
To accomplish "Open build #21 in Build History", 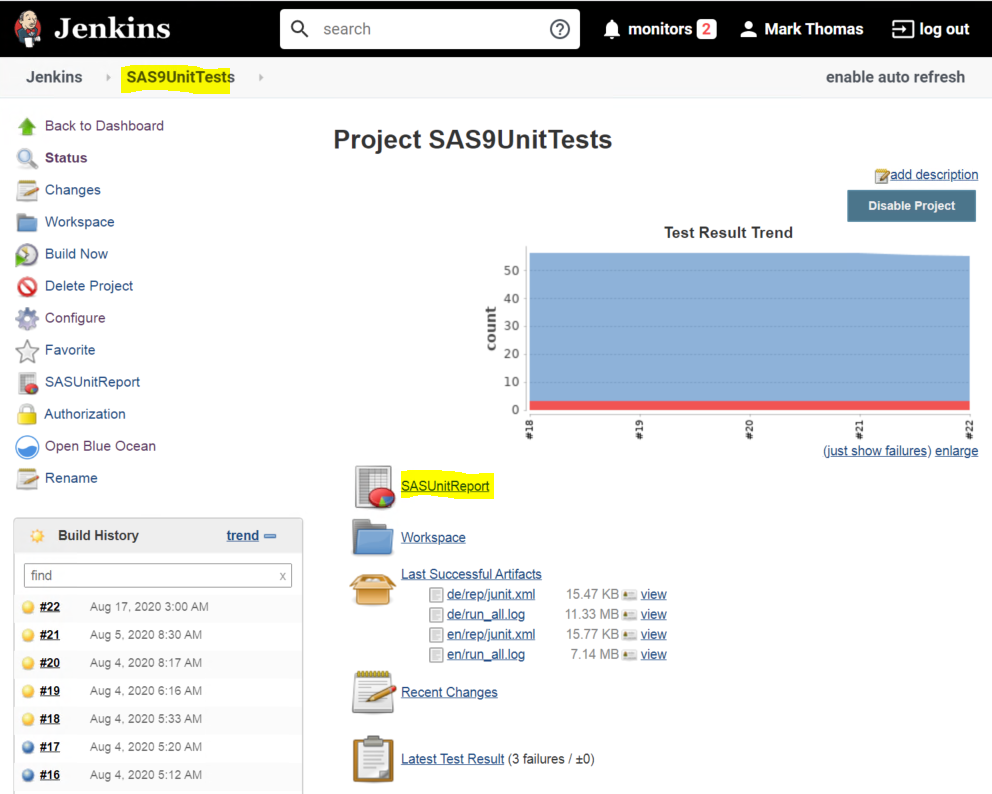I will click(x=49, y=635).
